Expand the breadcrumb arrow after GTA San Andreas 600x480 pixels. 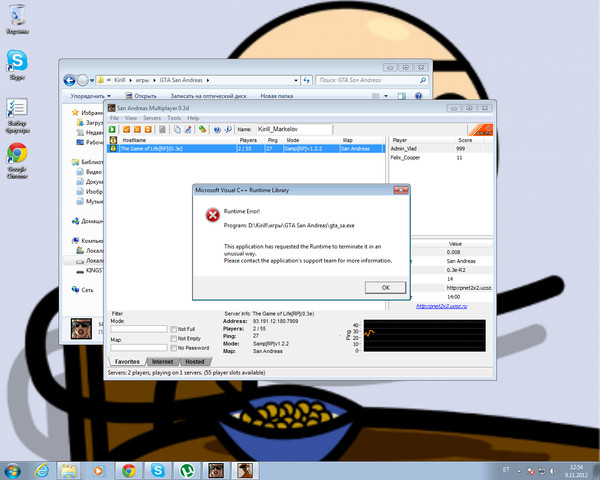click(208, 80)
